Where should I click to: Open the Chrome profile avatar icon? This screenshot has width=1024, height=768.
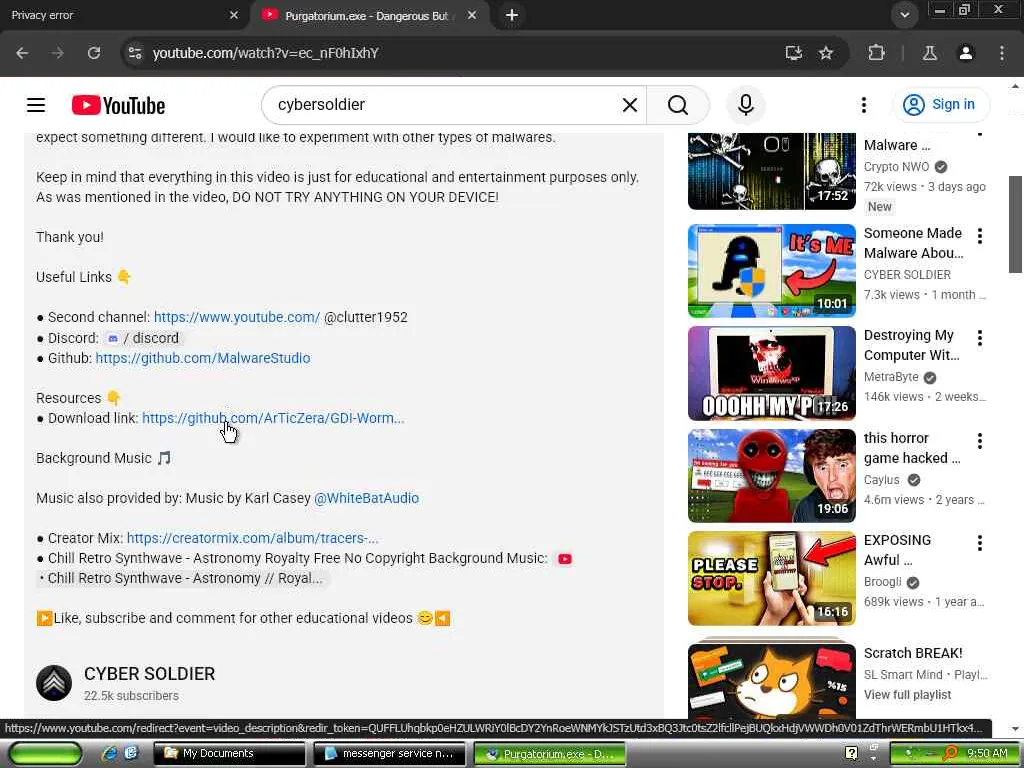click(966, 53)
